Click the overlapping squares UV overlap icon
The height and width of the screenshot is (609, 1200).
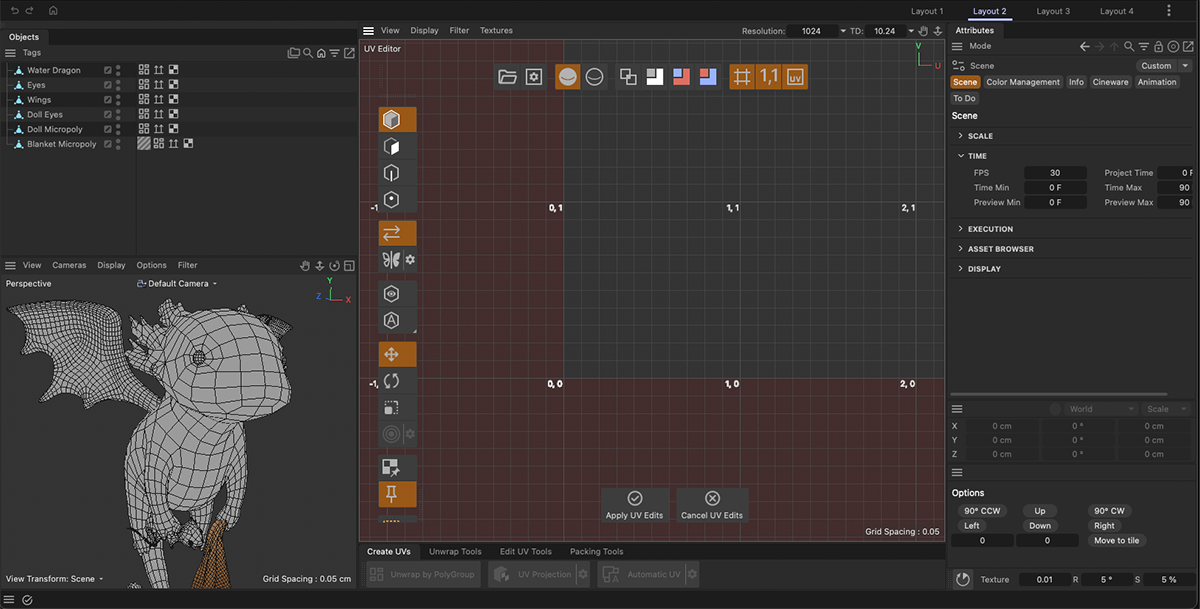tap(628, 77)
